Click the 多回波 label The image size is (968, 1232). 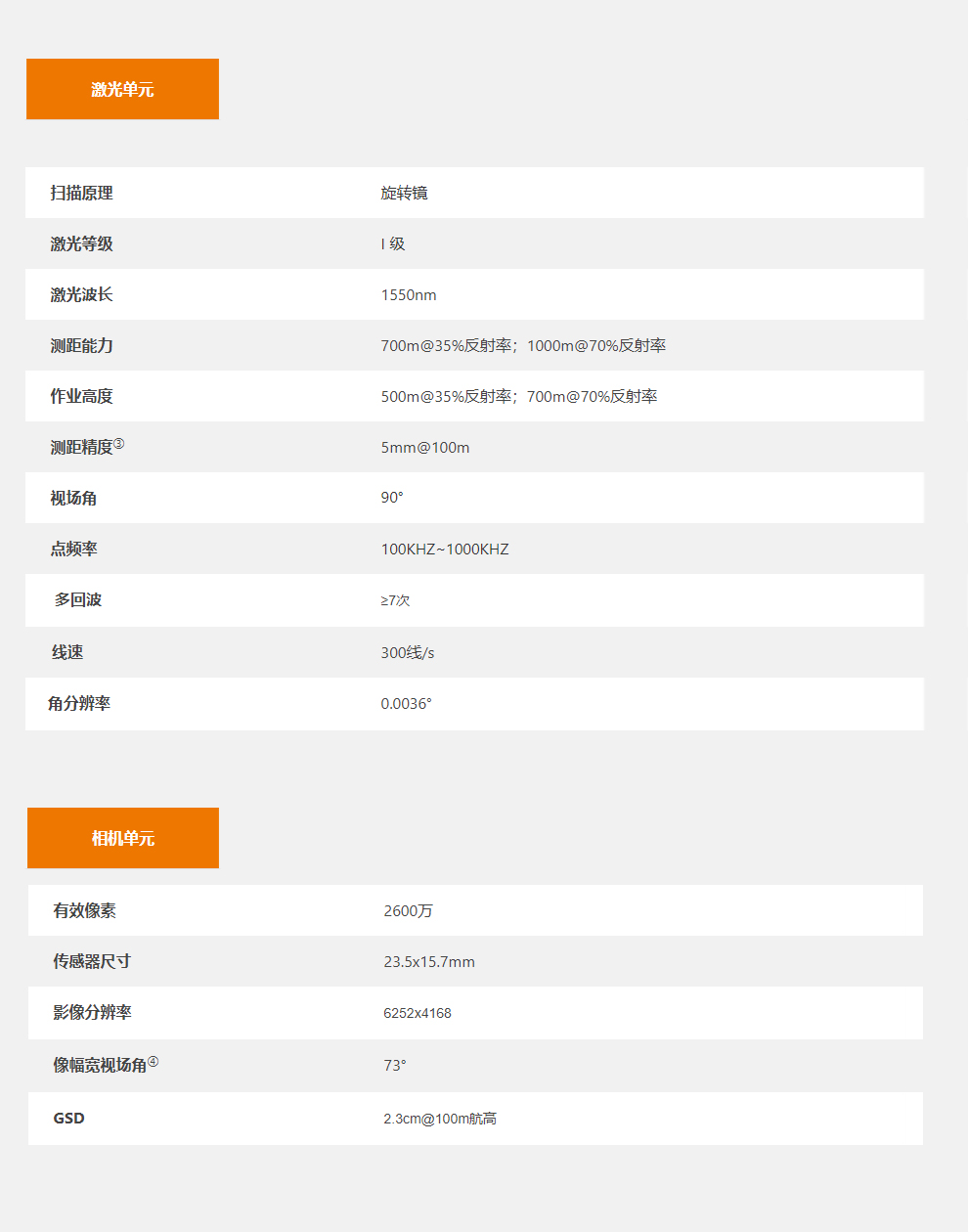click(78, 600)
